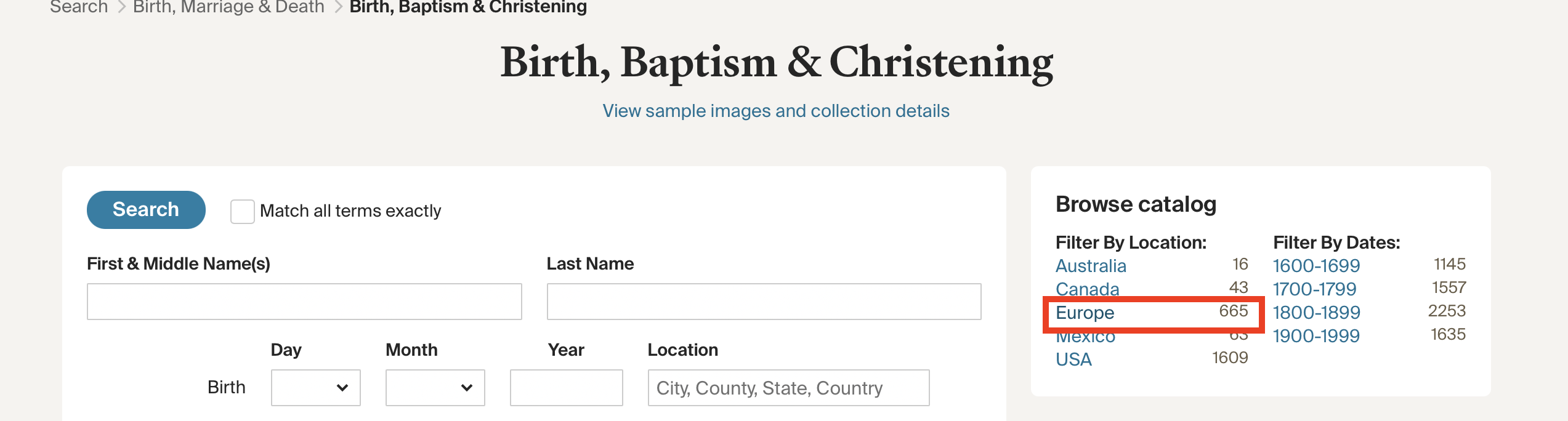Filter by dates 1600-1699
The image size is (1568, 421).
1316,266
